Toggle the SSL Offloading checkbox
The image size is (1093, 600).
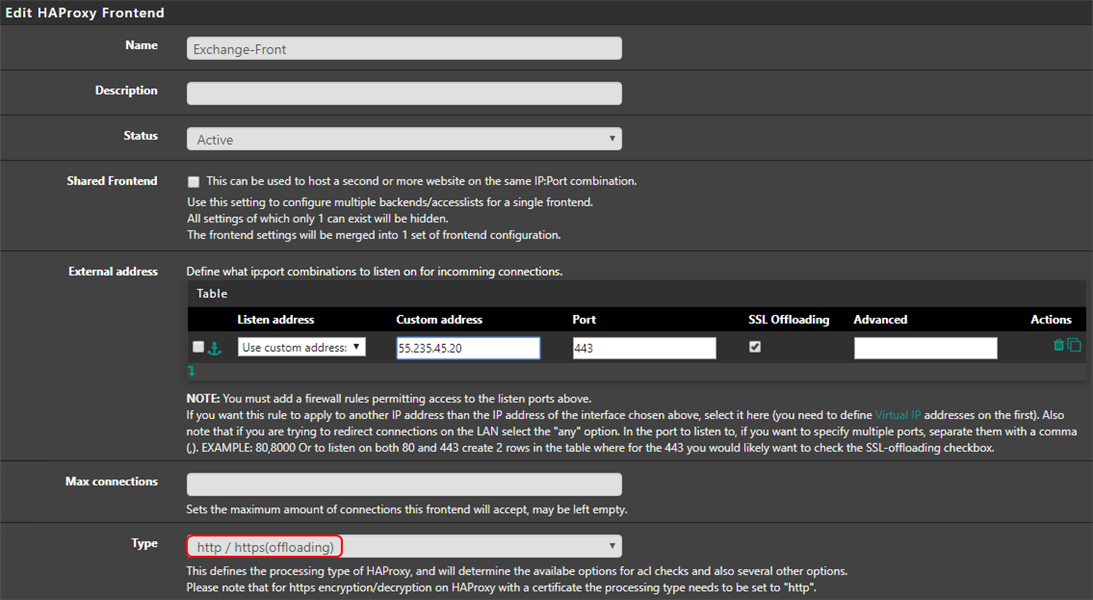pos(755,347)
